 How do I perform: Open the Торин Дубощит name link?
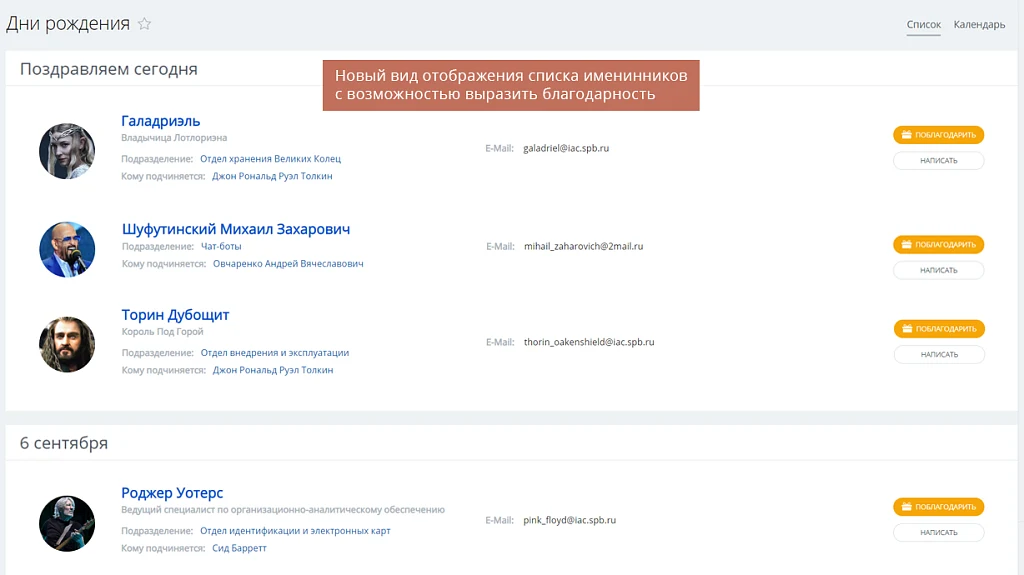[x=175, y=315]
